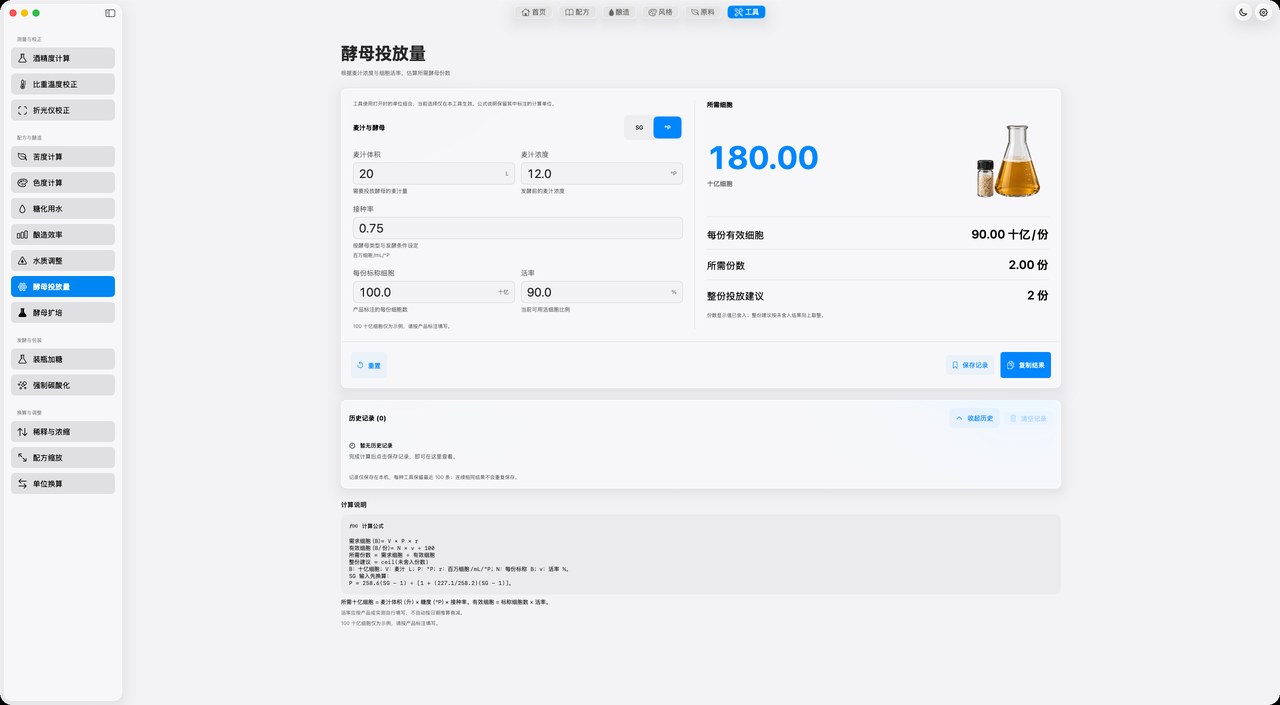Image resolution: width=1280 pixels, height=705 pixels.
Task: Select the °P unit option
Action: pos(667,128)
